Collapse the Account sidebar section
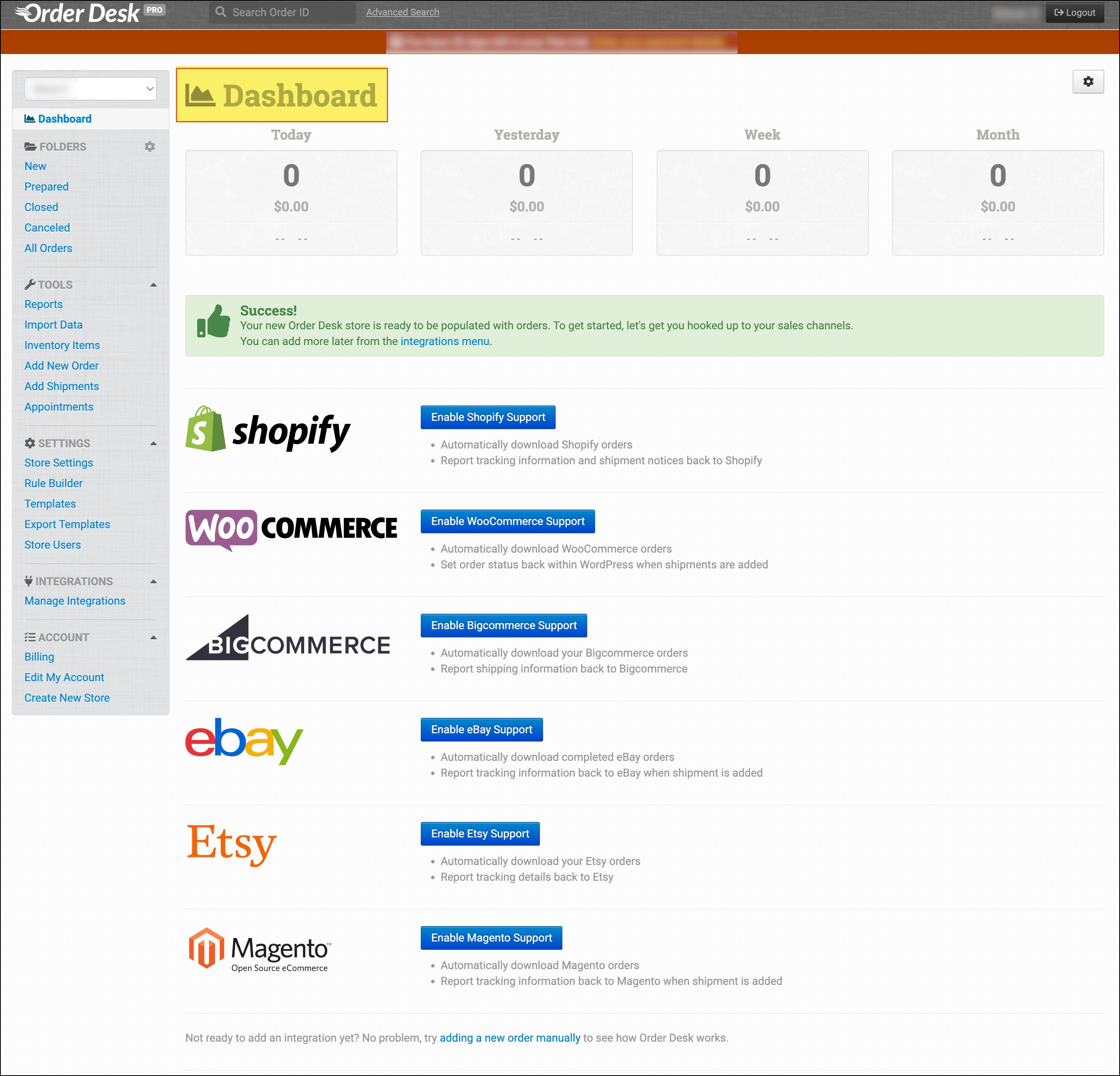The height and width of the screenshot is (1076, 1120). (153, 637)
